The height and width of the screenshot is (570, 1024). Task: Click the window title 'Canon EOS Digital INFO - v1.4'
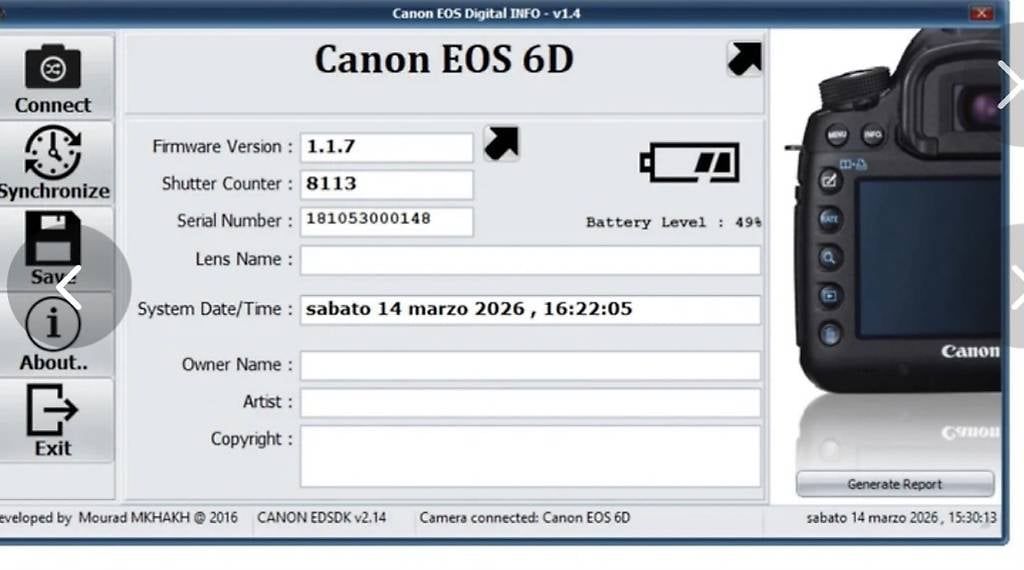coord(487,13)
